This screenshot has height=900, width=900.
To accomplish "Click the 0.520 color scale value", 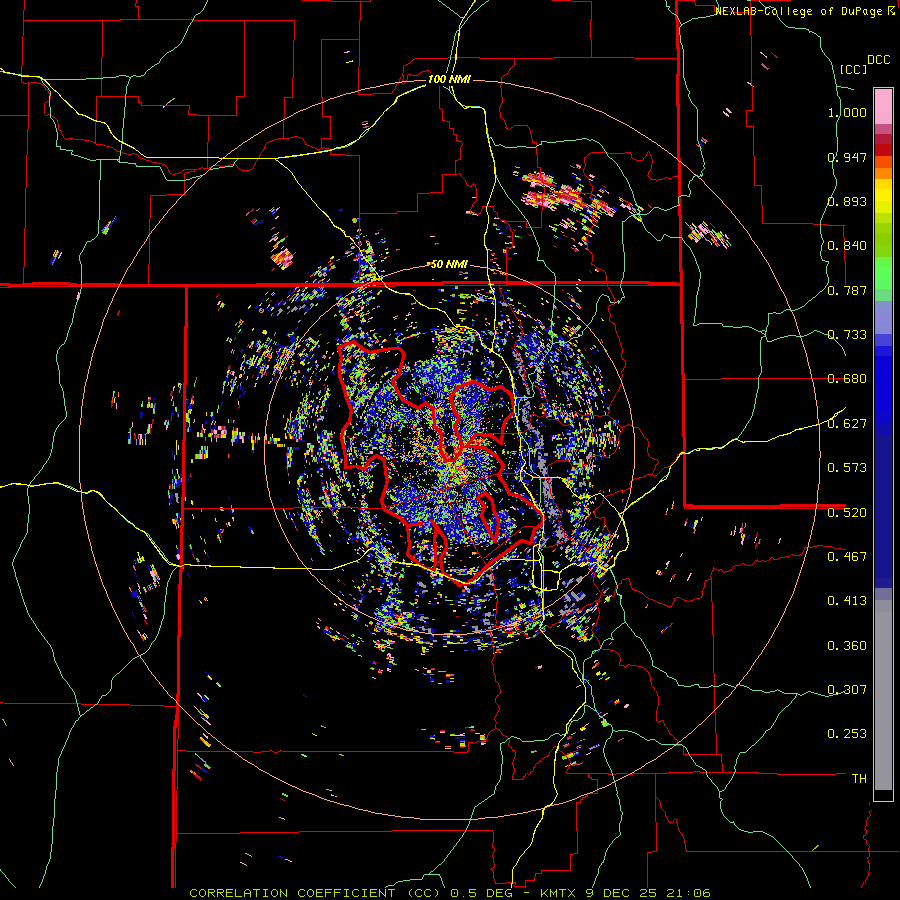I will (847, 512).
